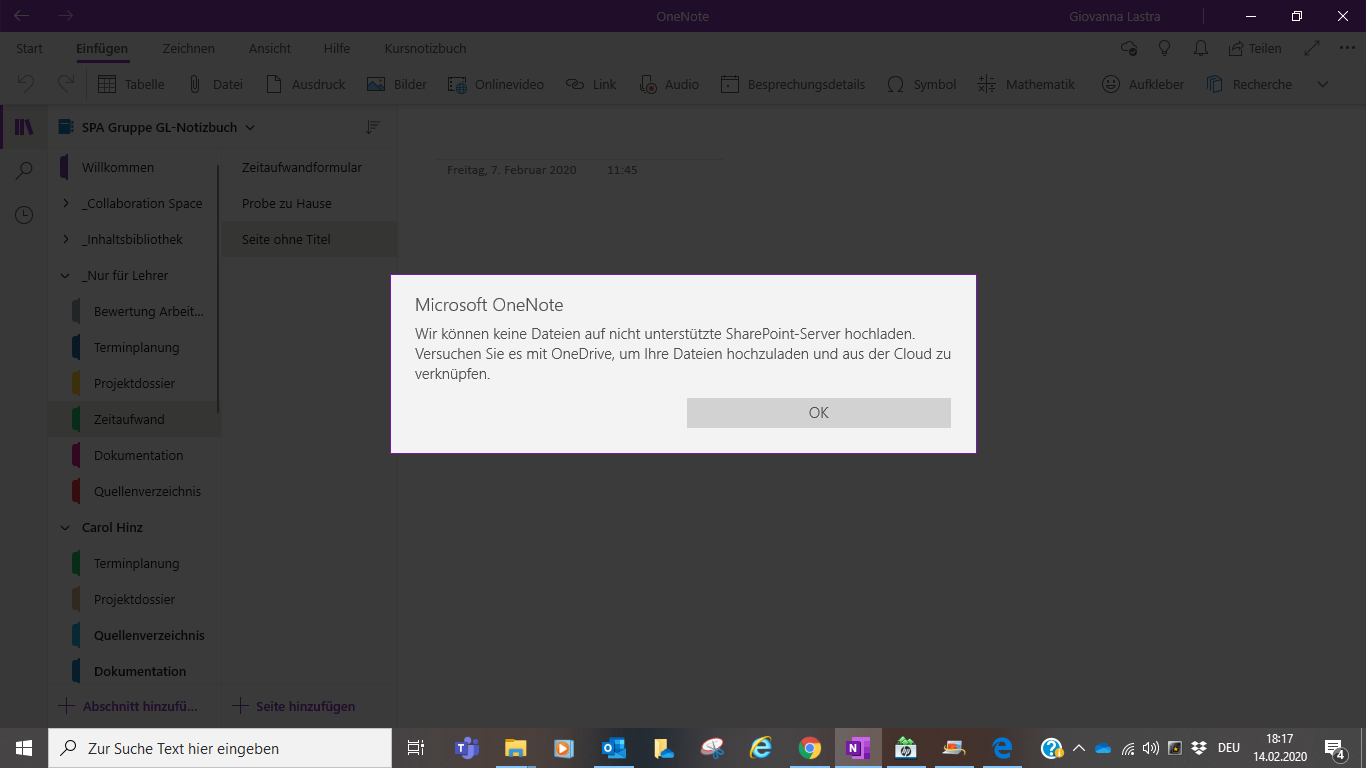Insert pictures with Bilder
Screen dimensions: 1366x768
pyautogui.click(x=397, y=85)
